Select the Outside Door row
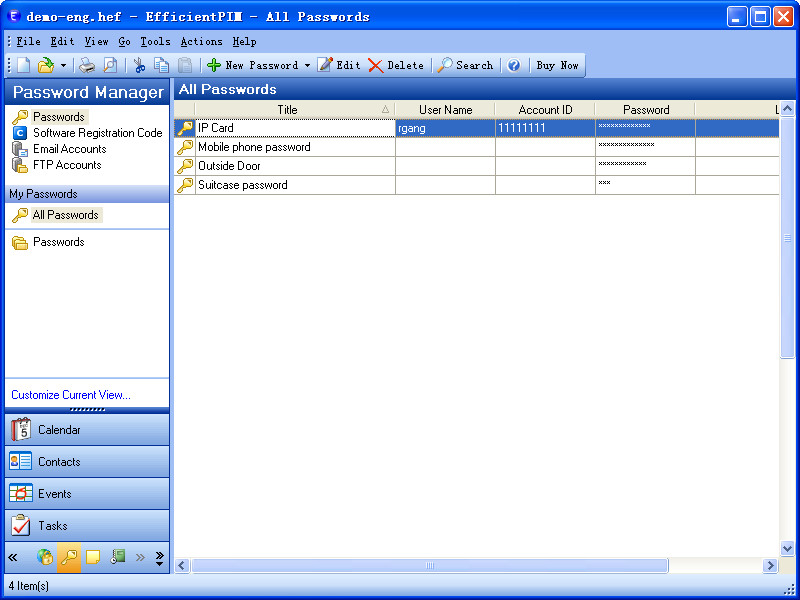 [477, 166]
